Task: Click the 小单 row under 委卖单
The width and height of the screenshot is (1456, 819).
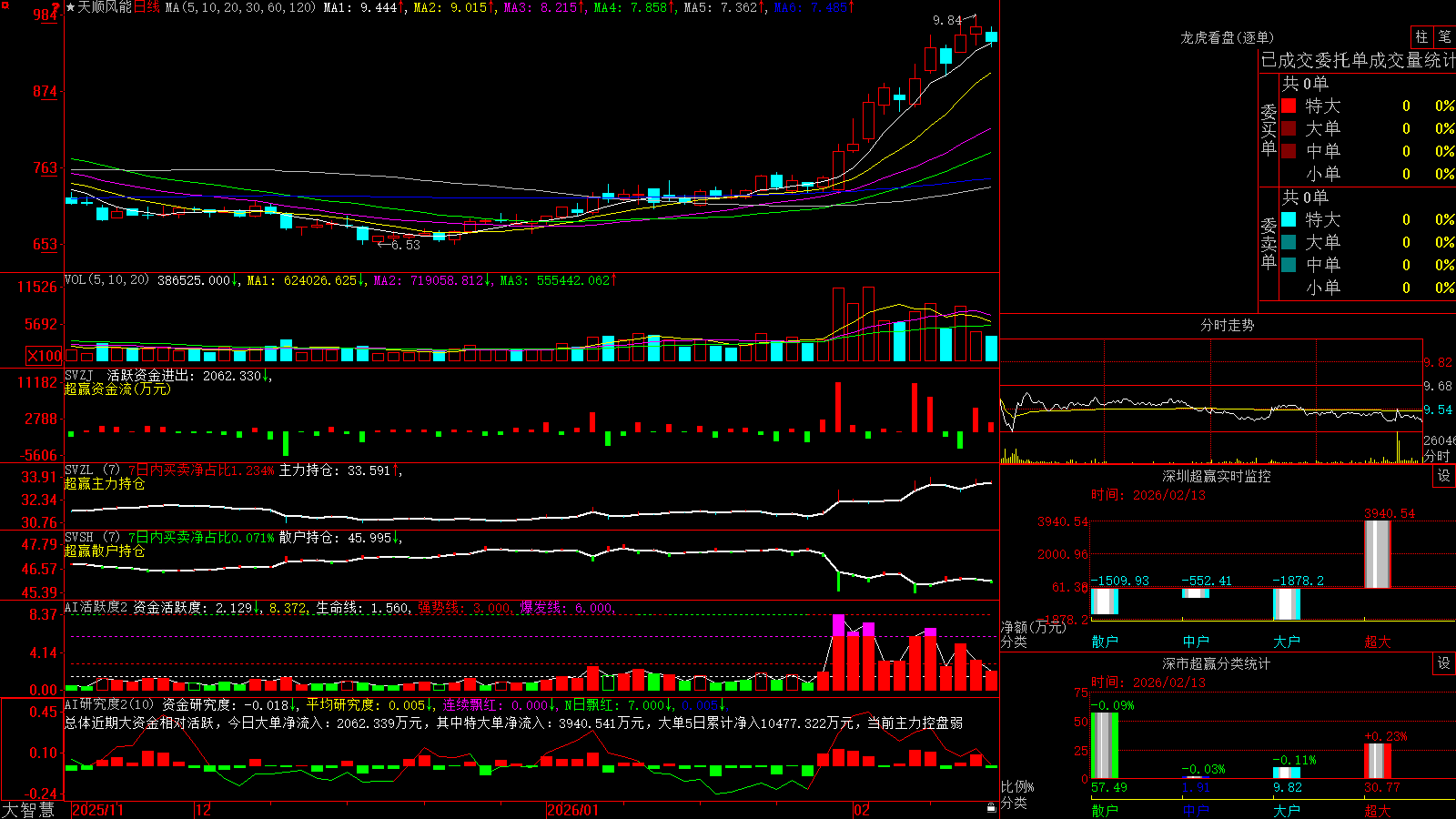Action: [1369, 288]
